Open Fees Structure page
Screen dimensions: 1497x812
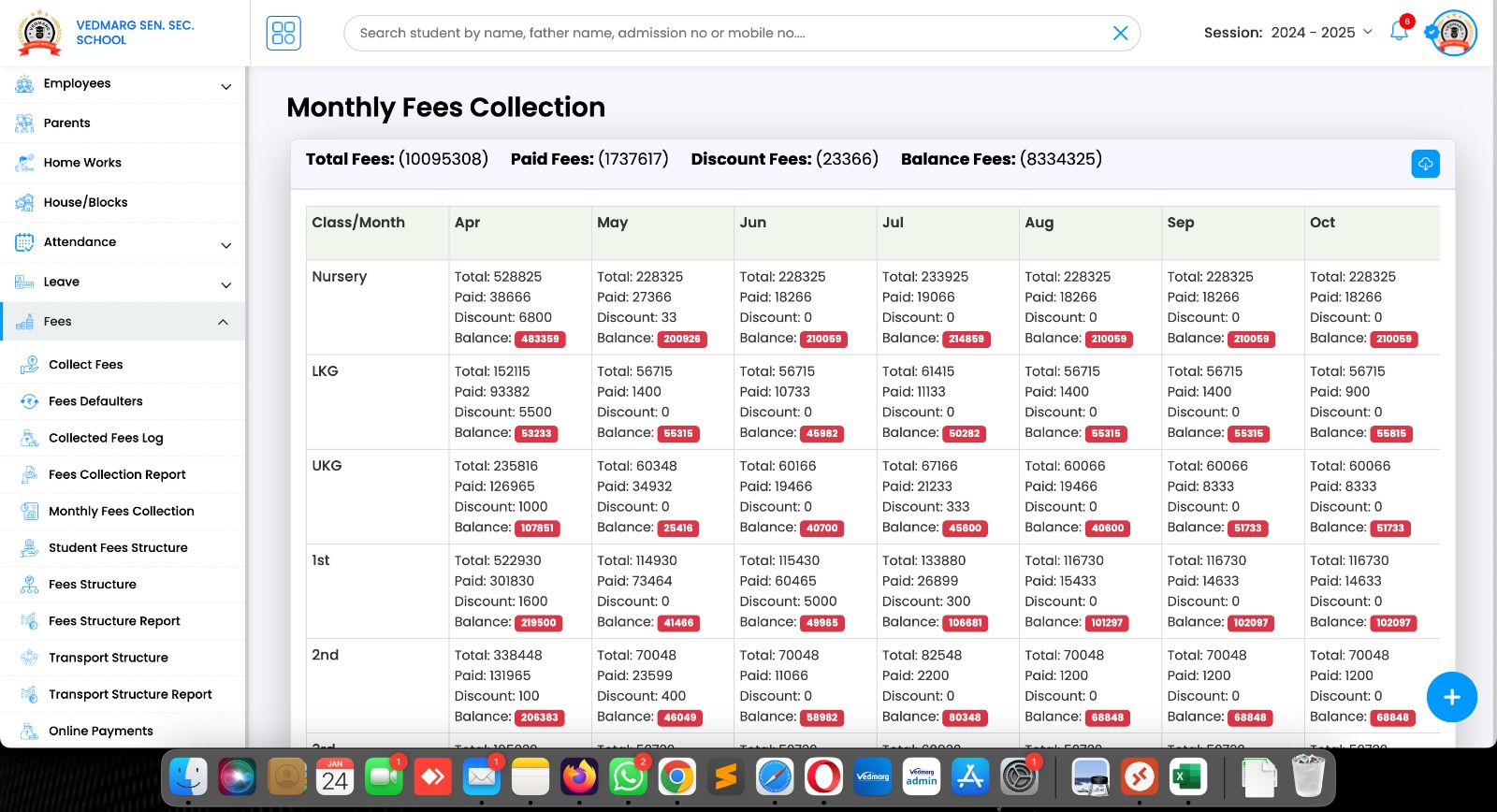click(123, 584)
